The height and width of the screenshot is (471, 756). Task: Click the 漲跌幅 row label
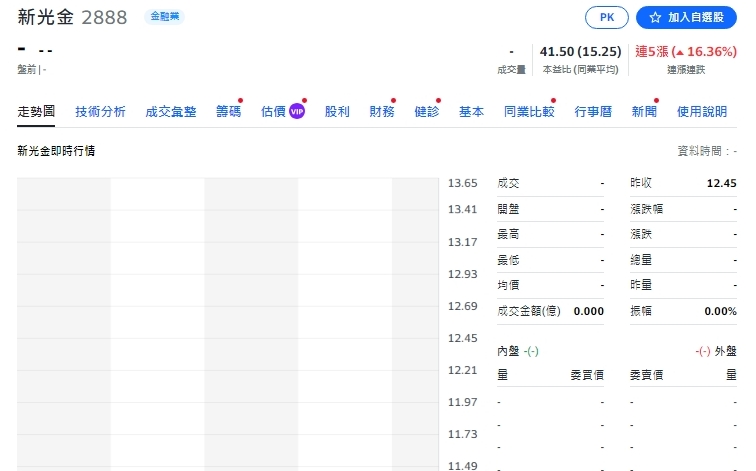tap(647, 209)
